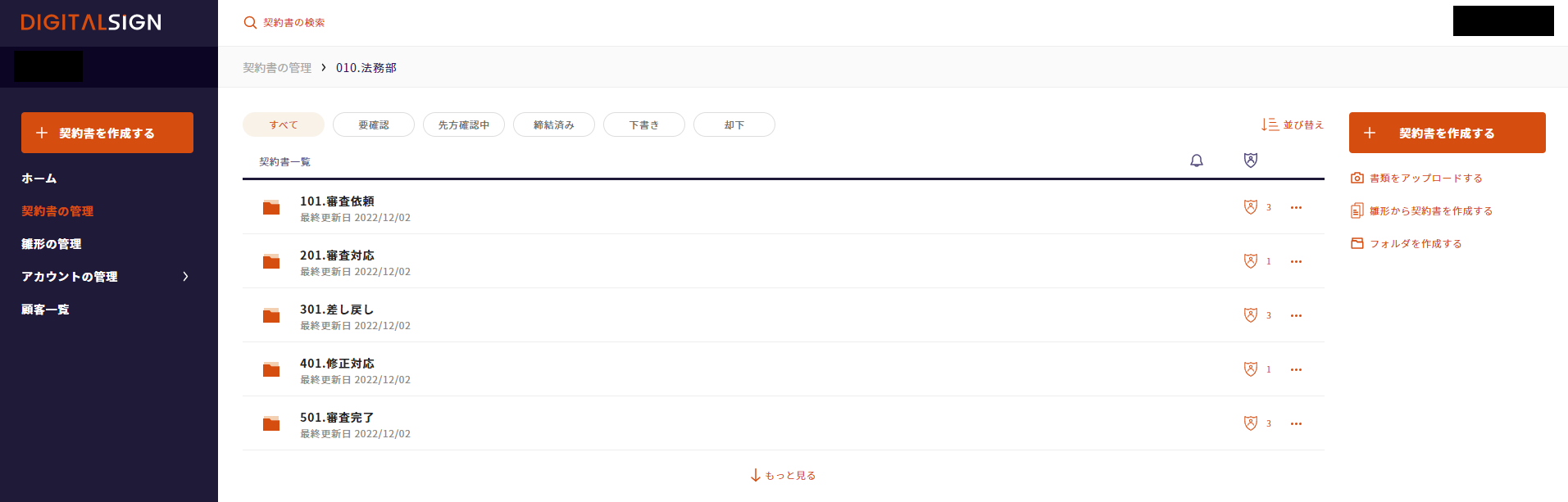This screenshot has height=502, width=1568.
Task: Open the three-dot menu for 401.修正対応
Action: (x=1296, y=370)
